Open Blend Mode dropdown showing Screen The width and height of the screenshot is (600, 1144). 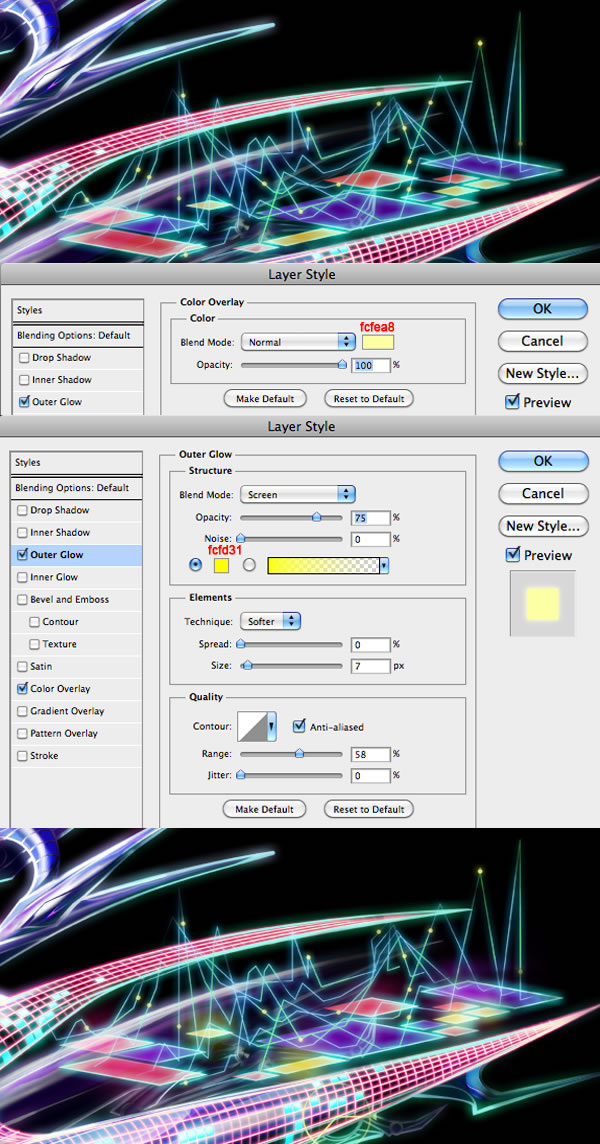[298, 495]
